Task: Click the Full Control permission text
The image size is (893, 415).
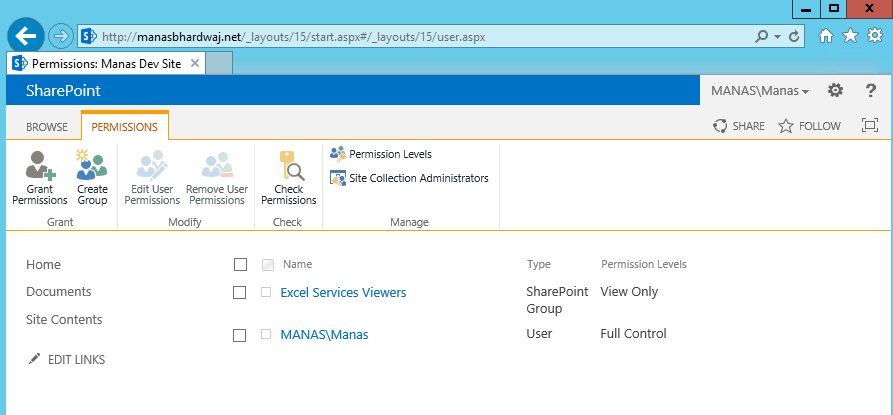Action: 633,334
